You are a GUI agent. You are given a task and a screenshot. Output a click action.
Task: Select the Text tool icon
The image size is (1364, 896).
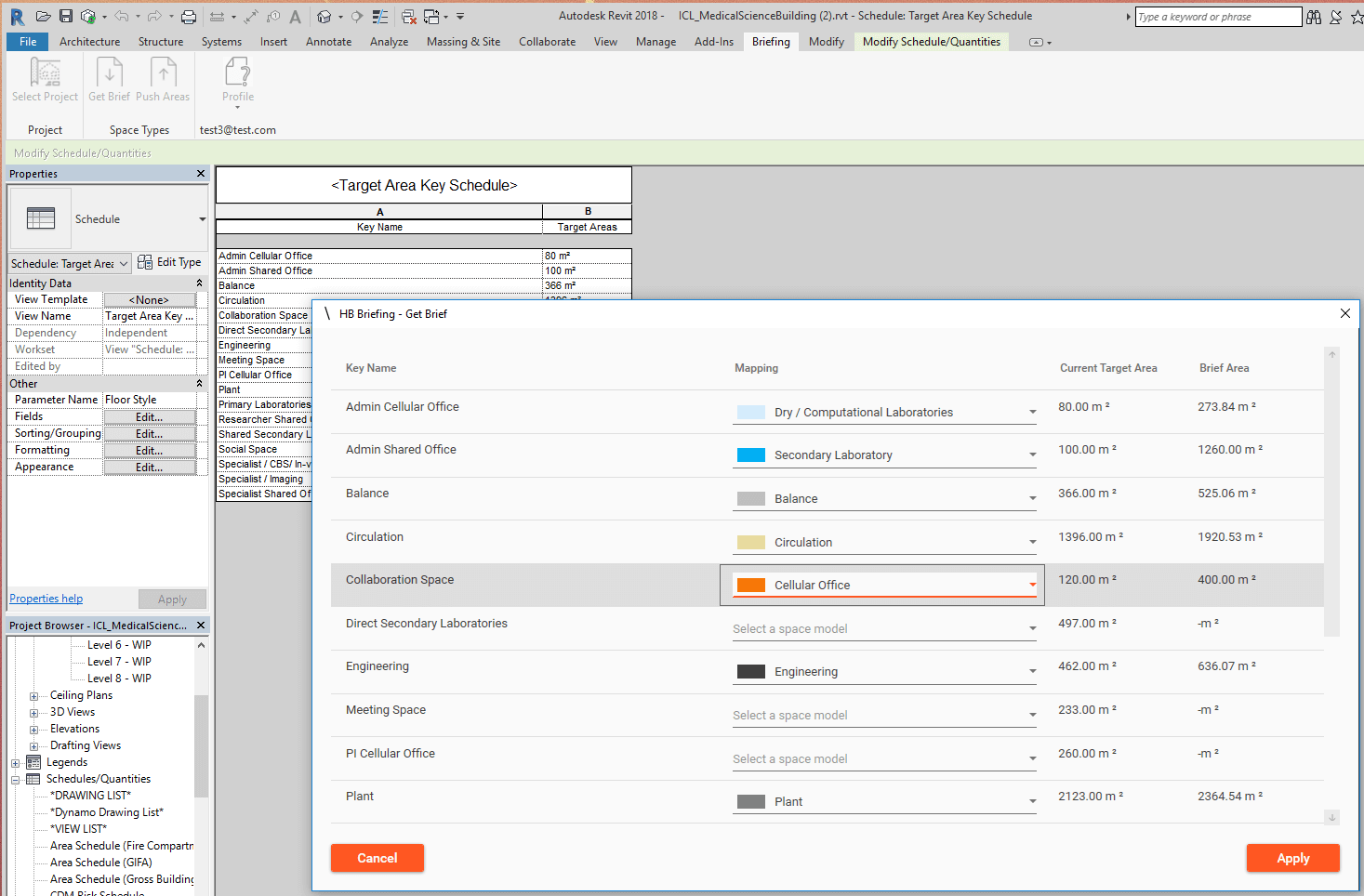[x=295, y=16]
